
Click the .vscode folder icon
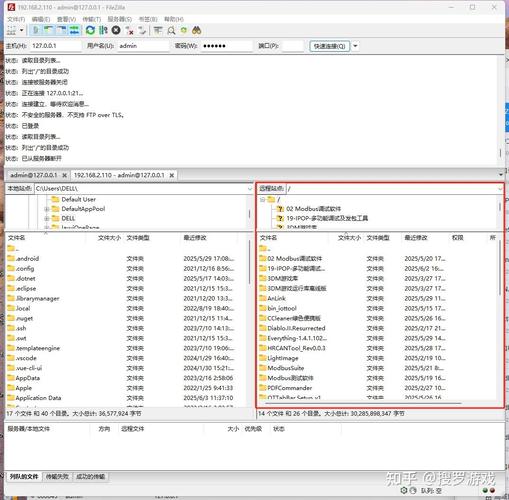coord(11,358)
